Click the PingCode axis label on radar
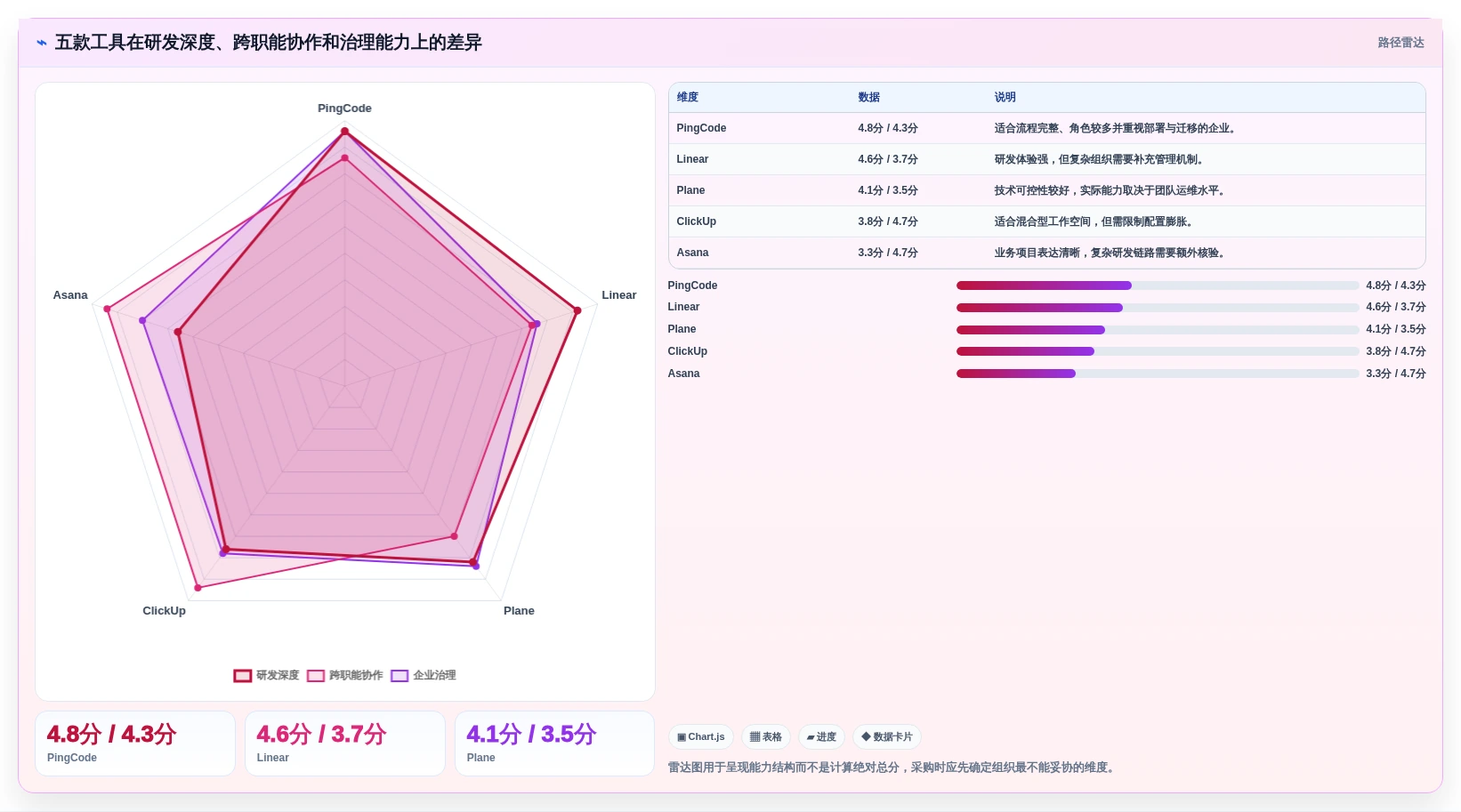This screenshot has height=812, width=1461. point(344,109)
